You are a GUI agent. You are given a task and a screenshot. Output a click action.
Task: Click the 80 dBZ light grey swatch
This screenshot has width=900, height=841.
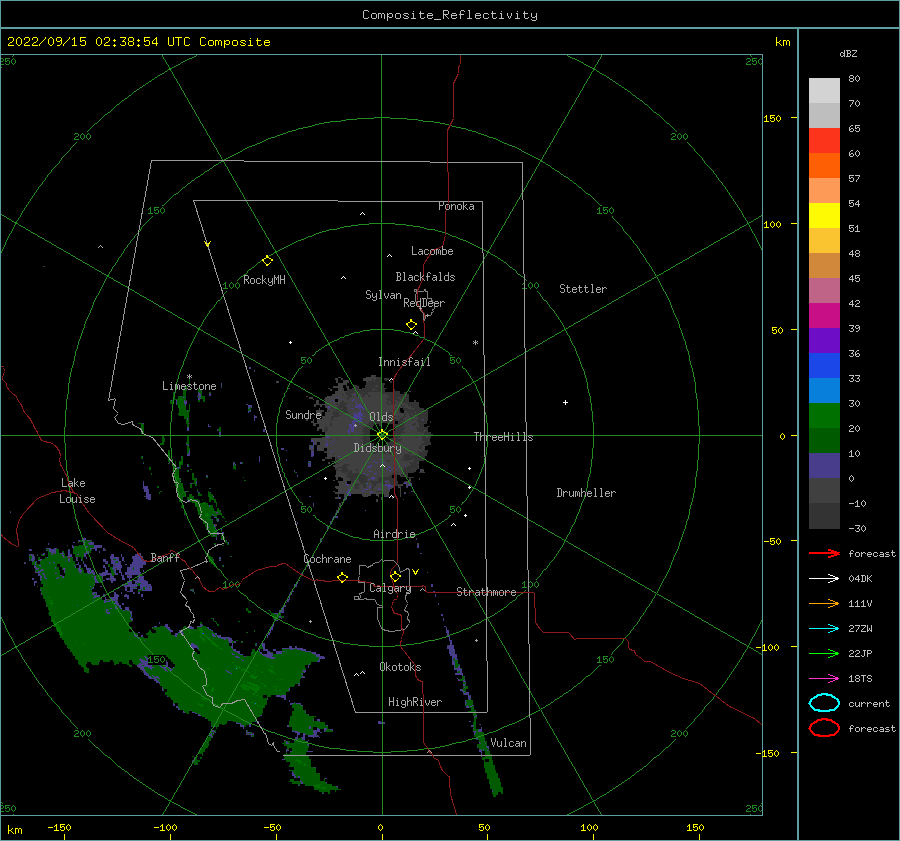pyautogui.click(x=824, y=91)
